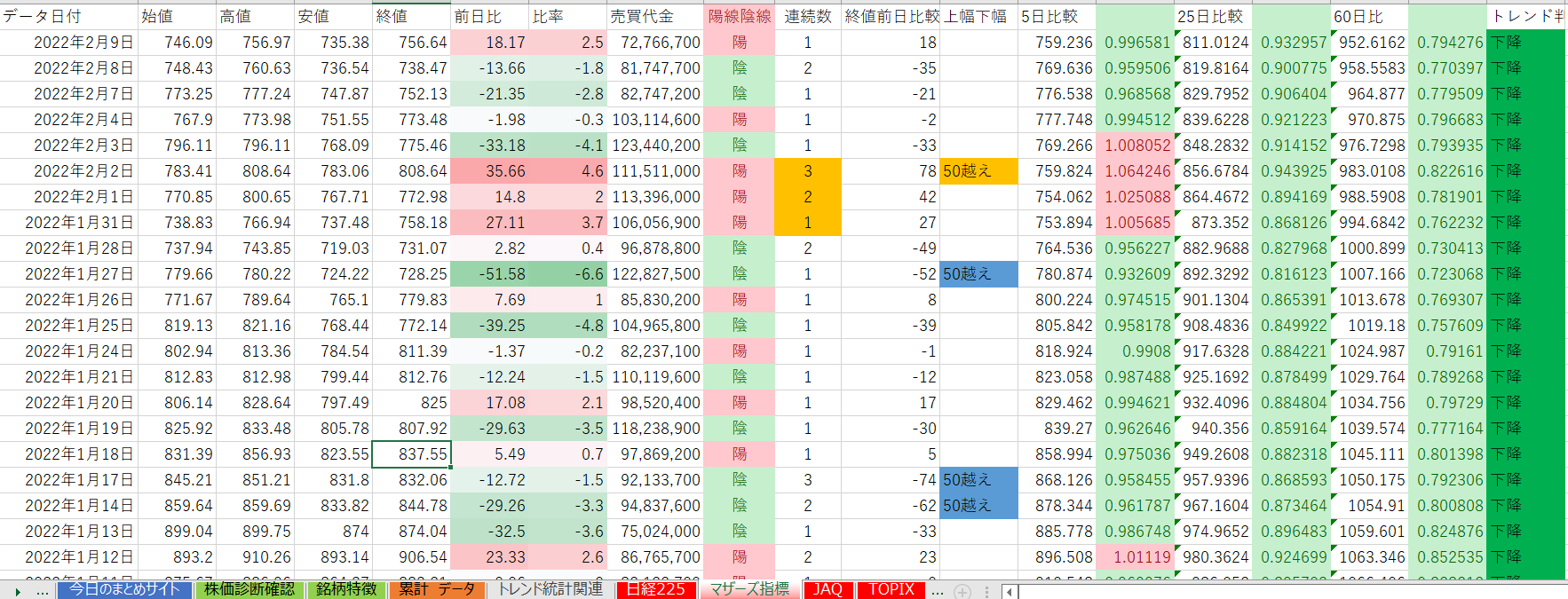Image resolution: width=1568 pixels, height=599 pixels.
Task: Go to the トレンド統計関連 sheet
Action: tap(550, 590)
